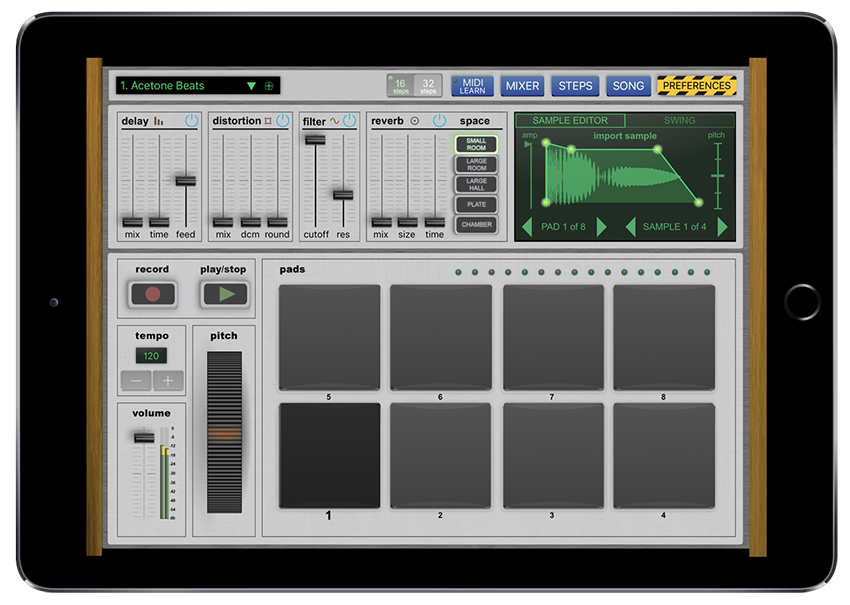The image size is (850, 605).
Task: Toggle the distortion power switch
Action: coord(283,121)
